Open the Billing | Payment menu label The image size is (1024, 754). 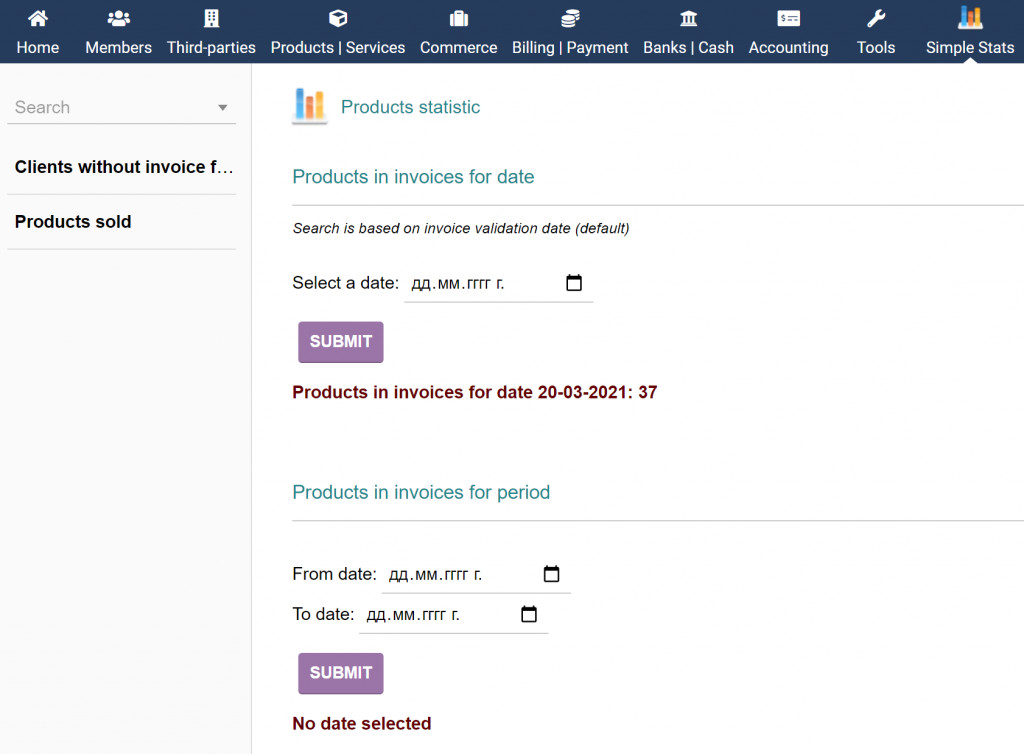tap(570, 48)
